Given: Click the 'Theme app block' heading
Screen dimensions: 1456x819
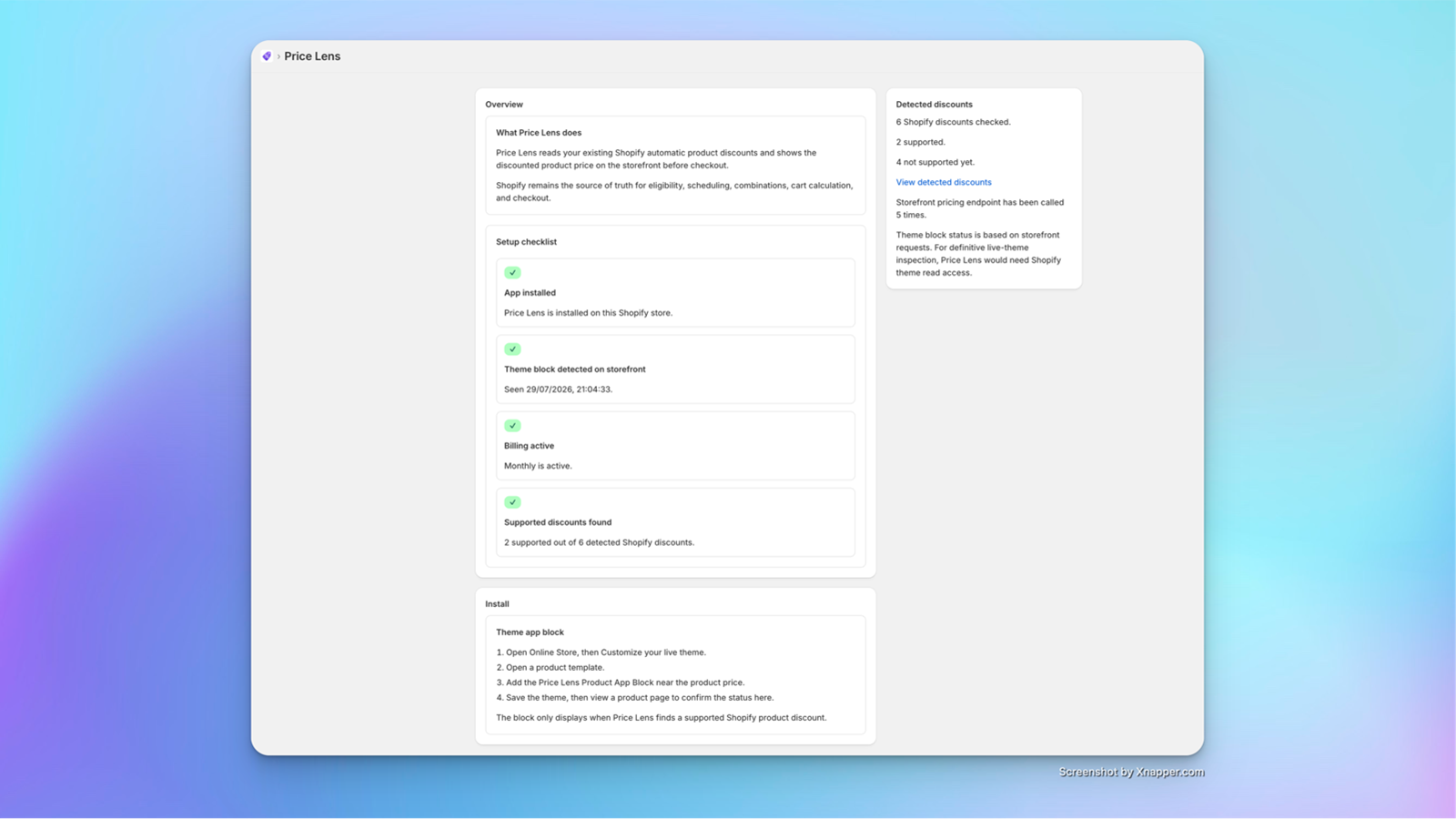Looking at the screenshot, I should click(530, 632).
